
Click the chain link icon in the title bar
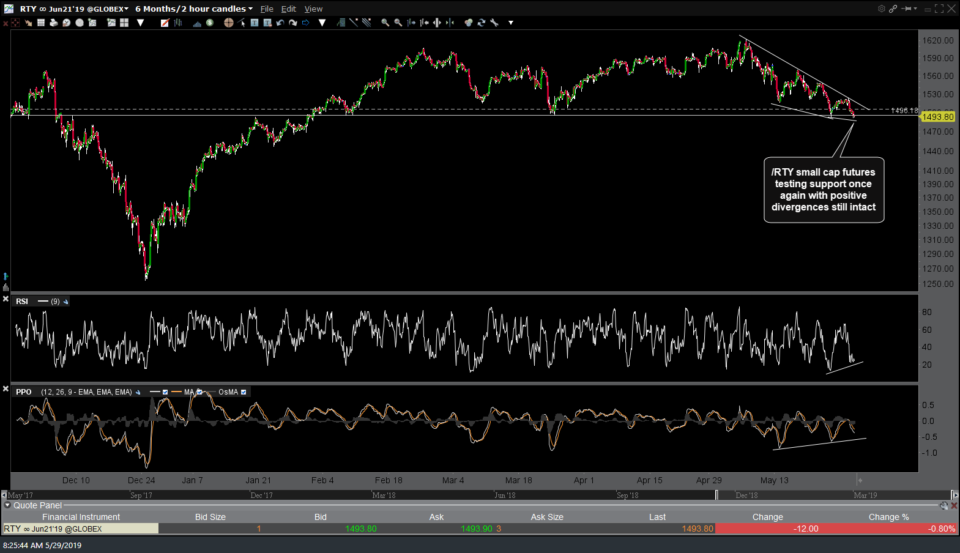coord(893,9)
